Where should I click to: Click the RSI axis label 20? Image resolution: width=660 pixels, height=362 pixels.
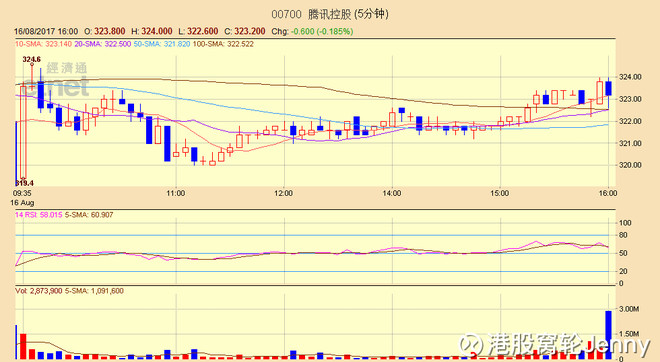(623, 272)
